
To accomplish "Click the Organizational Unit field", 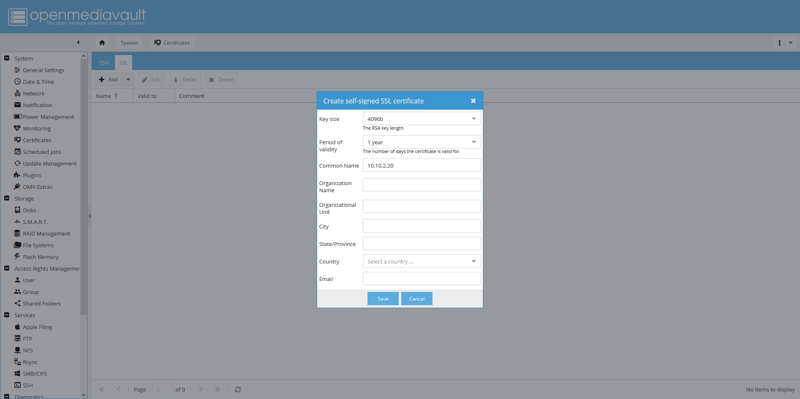I will [x=421, y=206].
